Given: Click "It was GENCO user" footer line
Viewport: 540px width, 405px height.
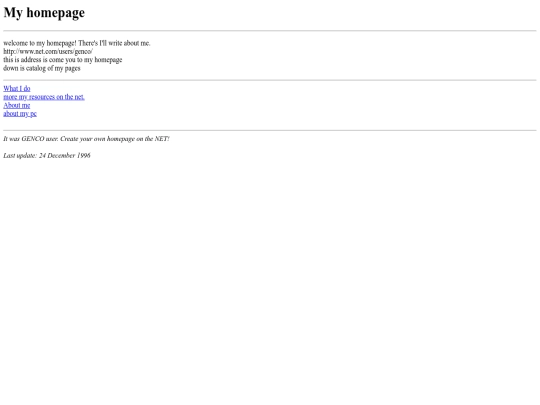Looking at the screenshot, I should 86,139.
